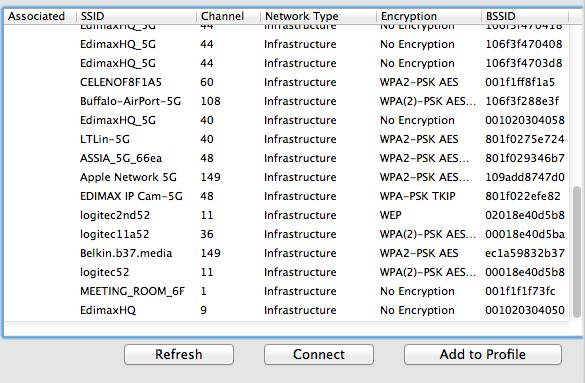Select the logitec11a52 network
585x383 pixels.
(287, 234)
